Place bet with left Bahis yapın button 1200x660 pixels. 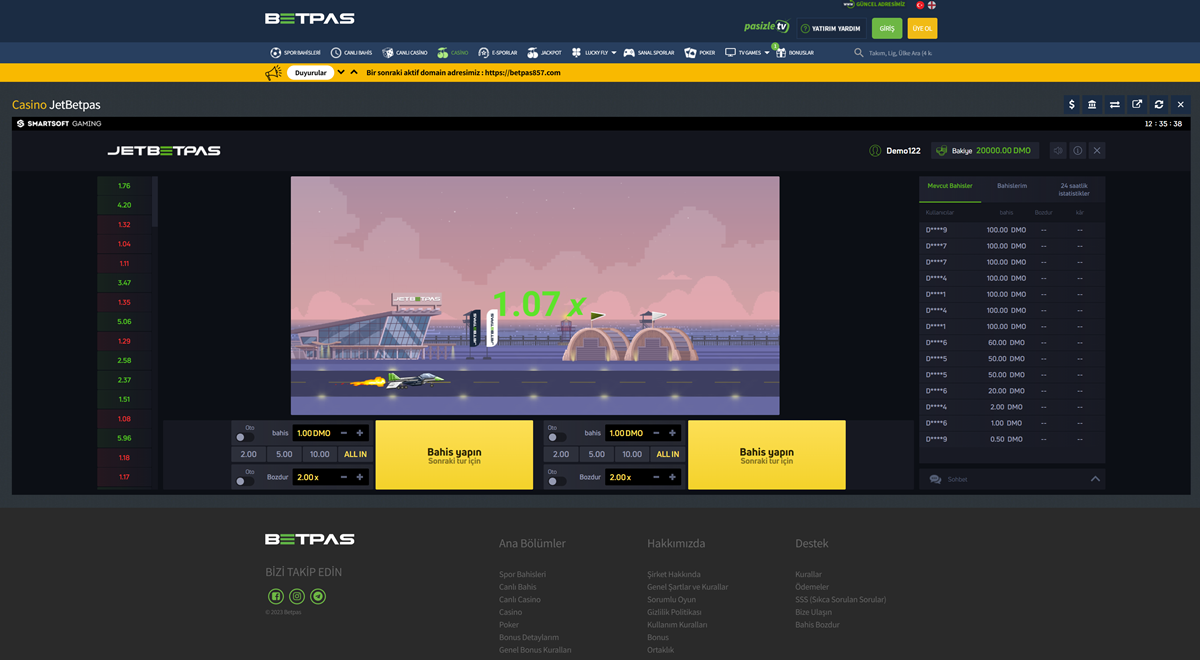point(454,455)
